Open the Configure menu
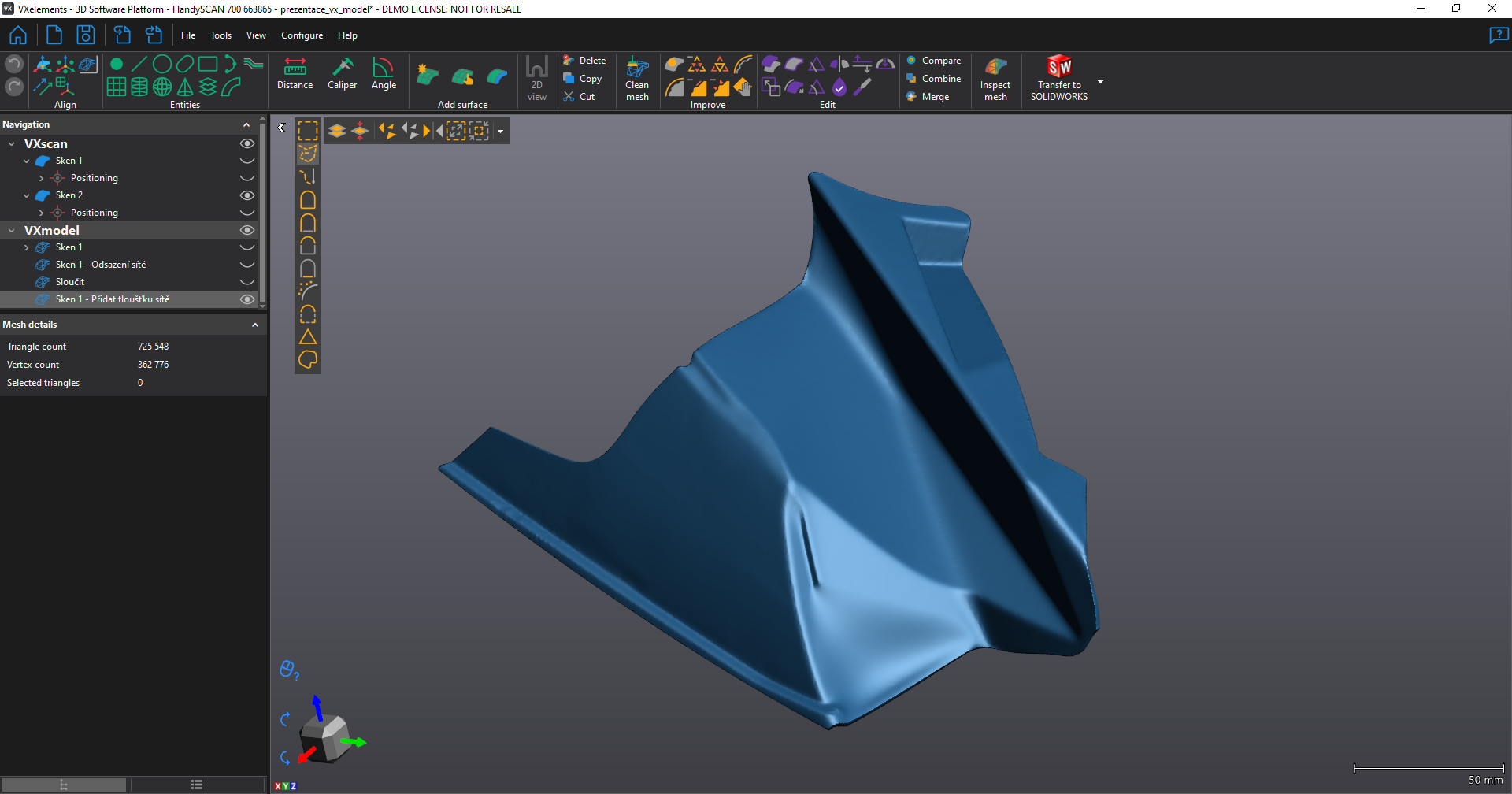1512x794 pixels. pos(302,35)
